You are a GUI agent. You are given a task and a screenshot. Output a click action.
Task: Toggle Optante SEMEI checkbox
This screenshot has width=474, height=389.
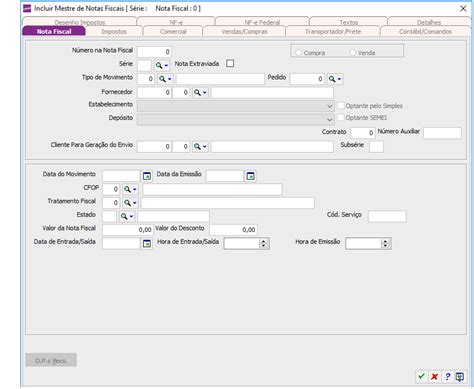point(340,117)
